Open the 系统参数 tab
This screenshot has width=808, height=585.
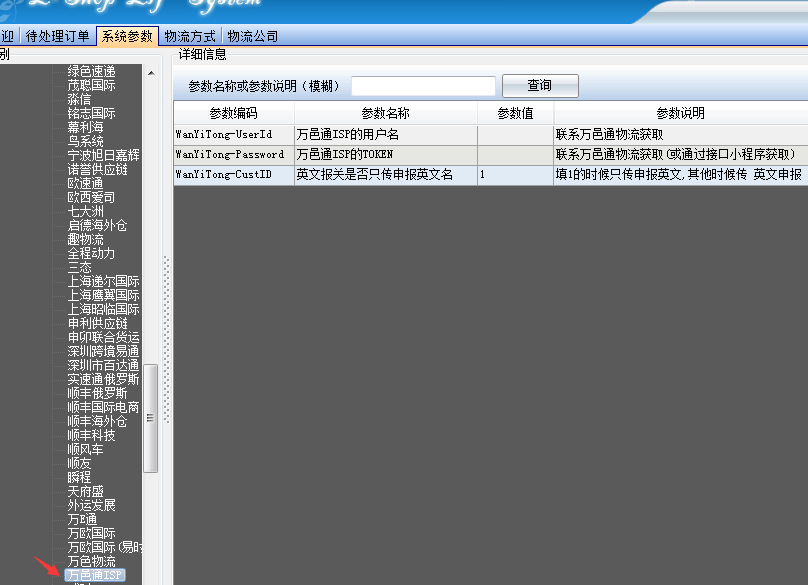pos(127,36)
